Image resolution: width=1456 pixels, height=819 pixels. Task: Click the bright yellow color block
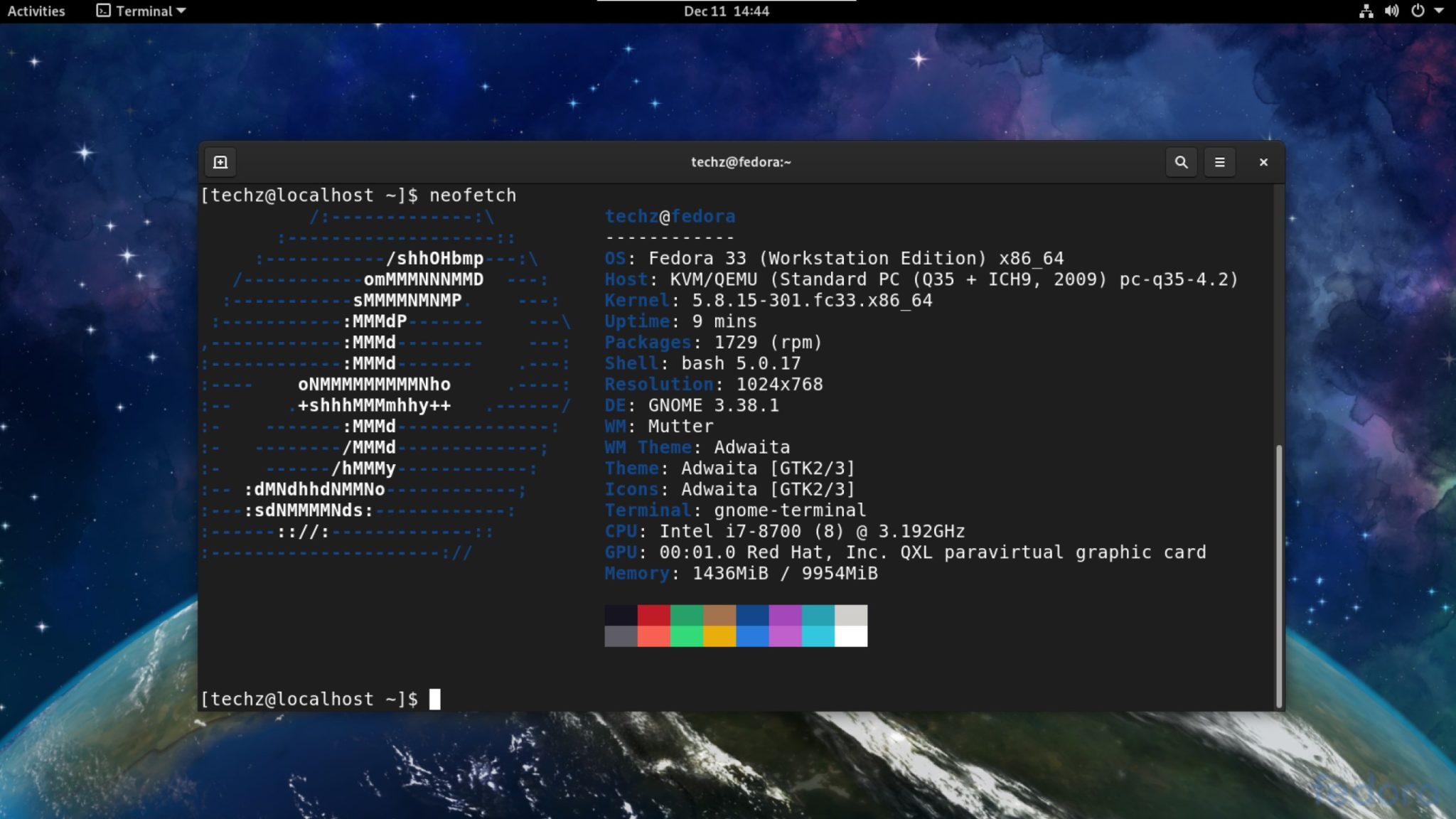pyautogui.click(x=719, y=636)
